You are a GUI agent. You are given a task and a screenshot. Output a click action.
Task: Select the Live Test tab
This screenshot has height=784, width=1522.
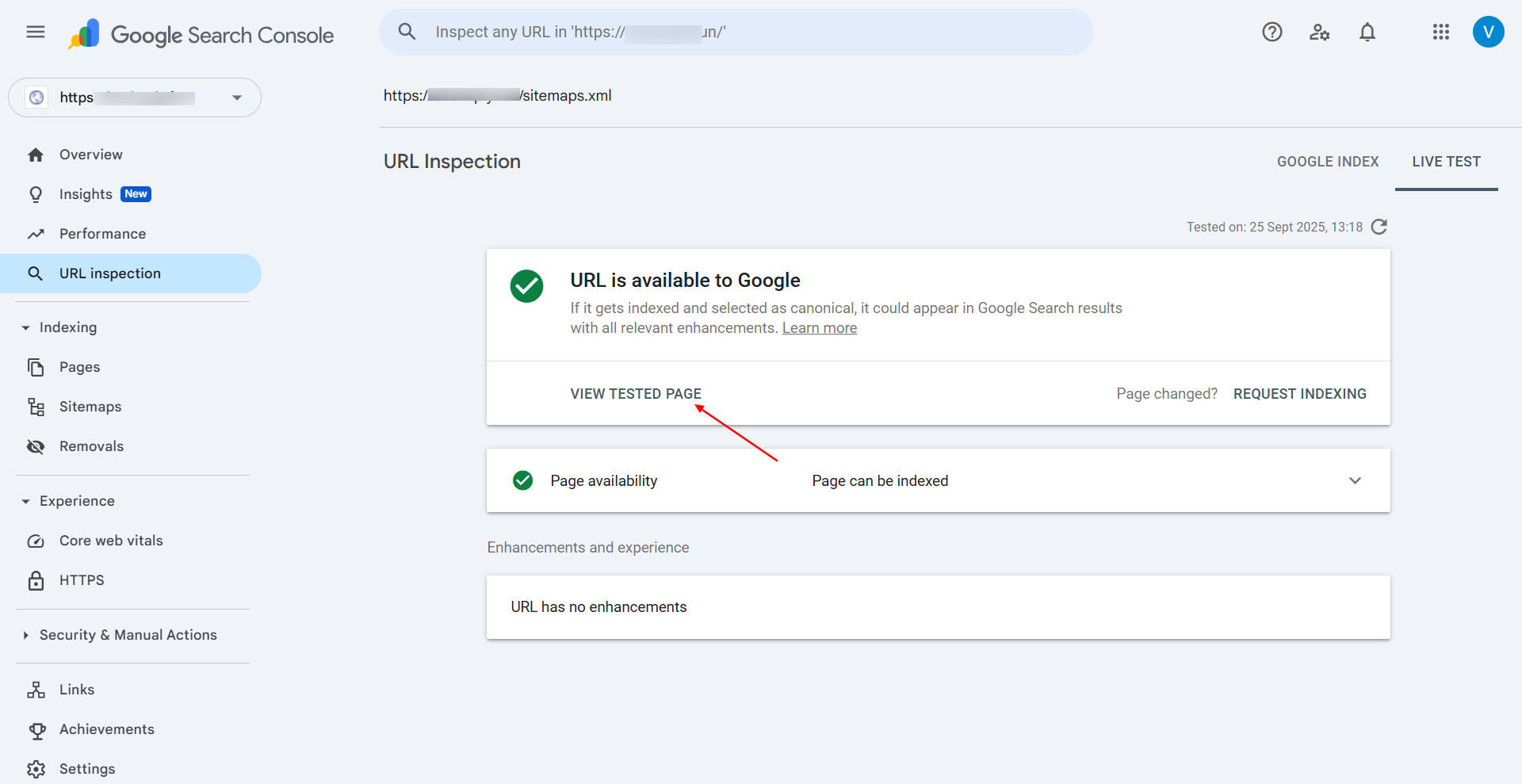coord(1446,162)
